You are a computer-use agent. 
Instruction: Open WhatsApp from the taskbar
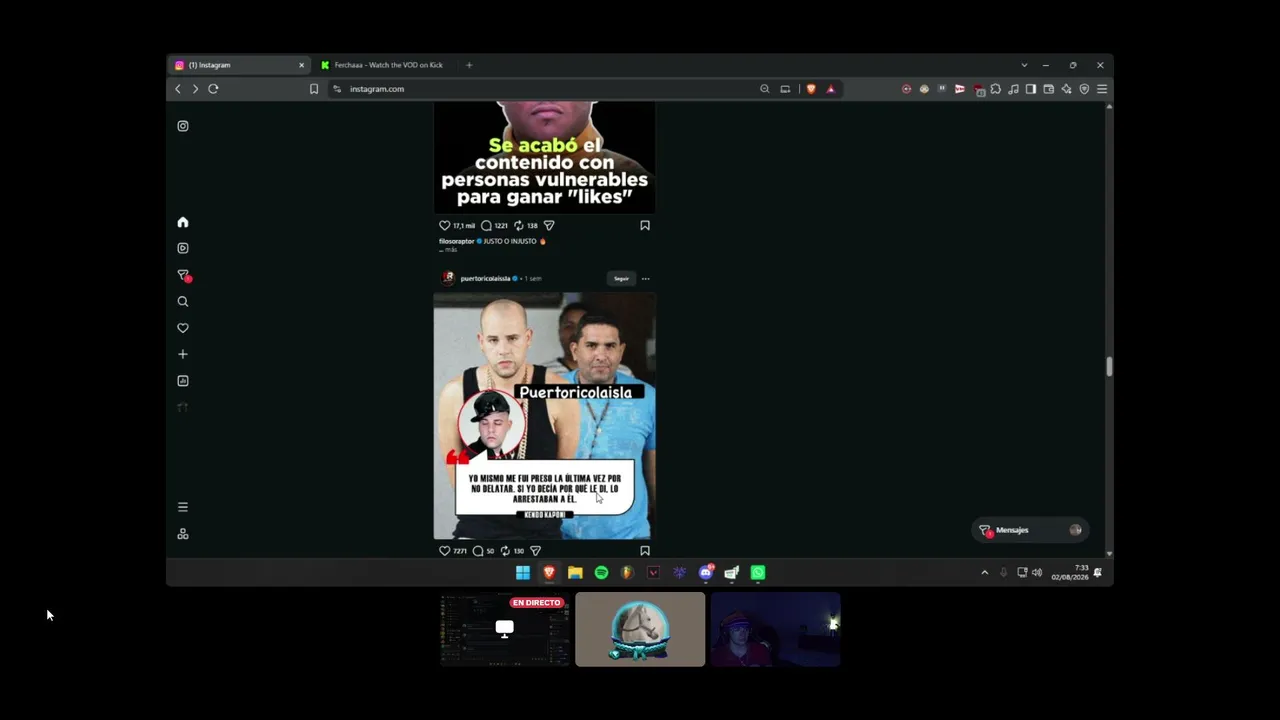[758, 573]
